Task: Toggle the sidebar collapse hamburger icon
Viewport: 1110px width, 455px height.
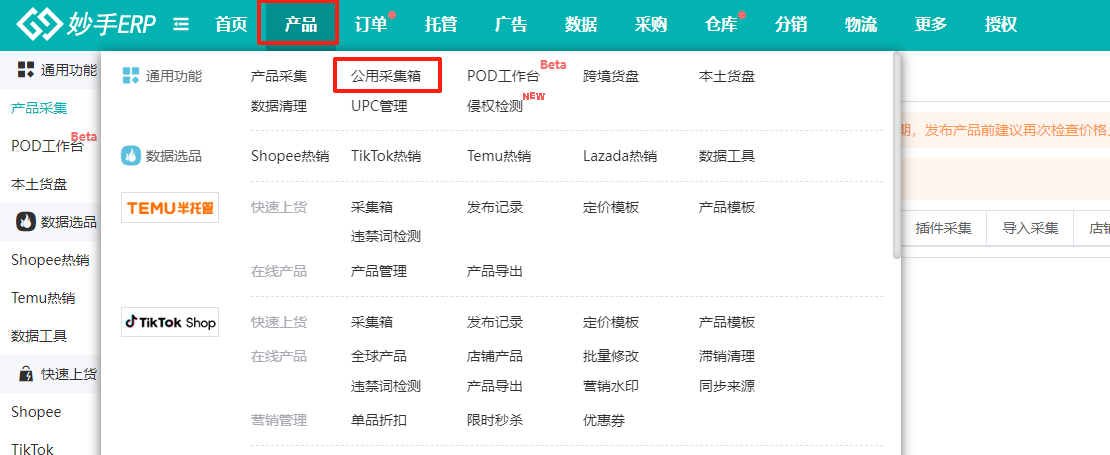Action: [x=181, y=24]
